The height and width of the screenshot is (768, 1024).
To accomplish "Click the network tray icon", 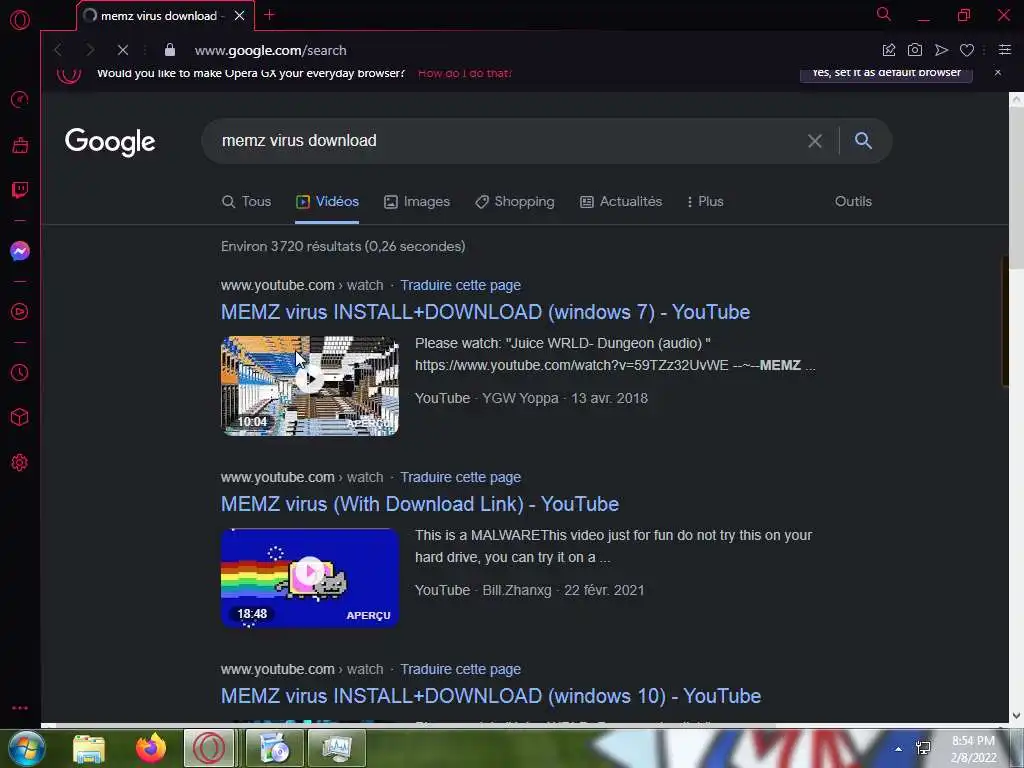I will pos(923,748).
